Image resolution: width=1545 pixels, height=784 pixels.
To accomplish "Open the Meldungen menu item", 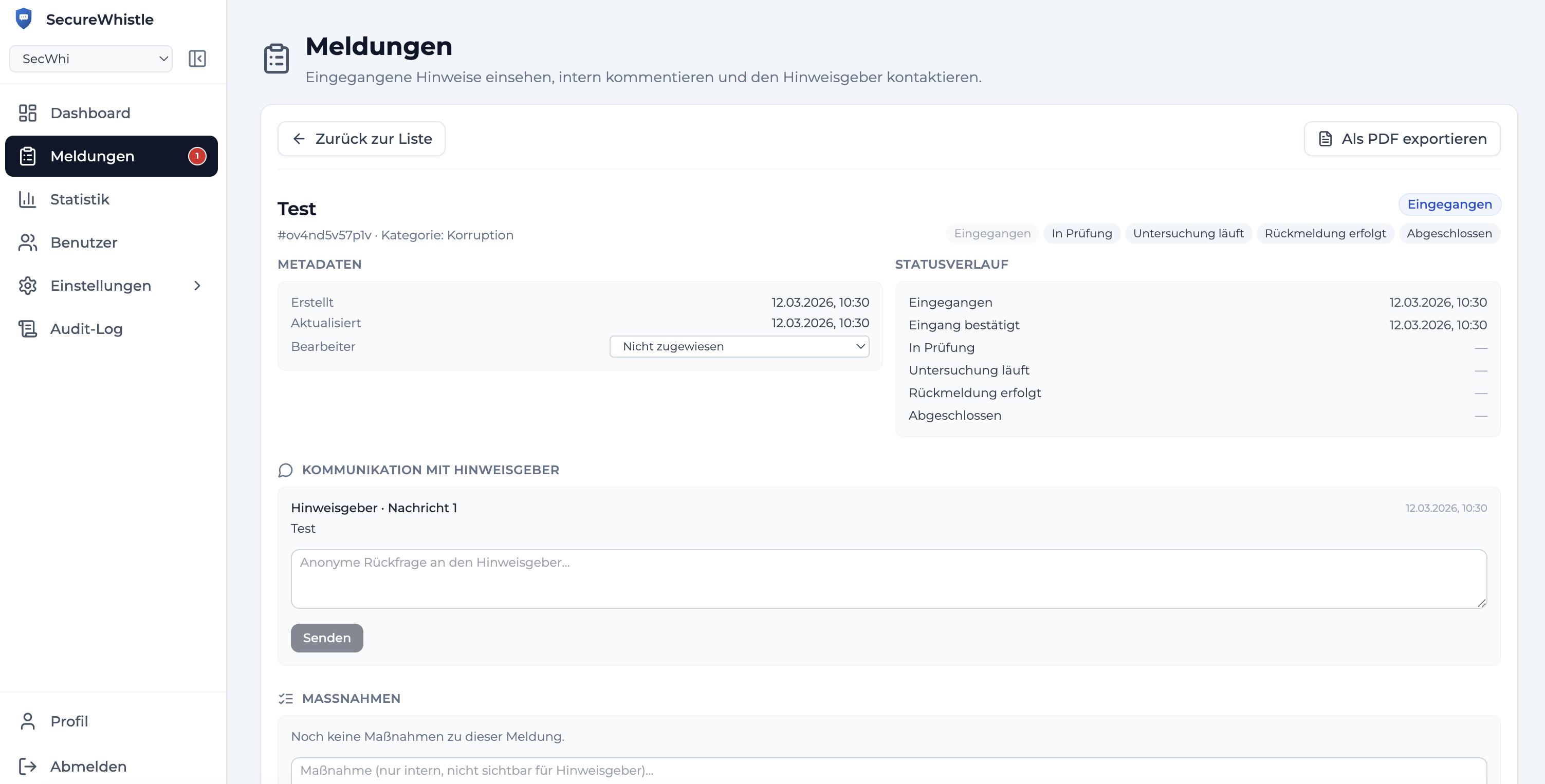I will pyautogui.click(x=93, y=156).
